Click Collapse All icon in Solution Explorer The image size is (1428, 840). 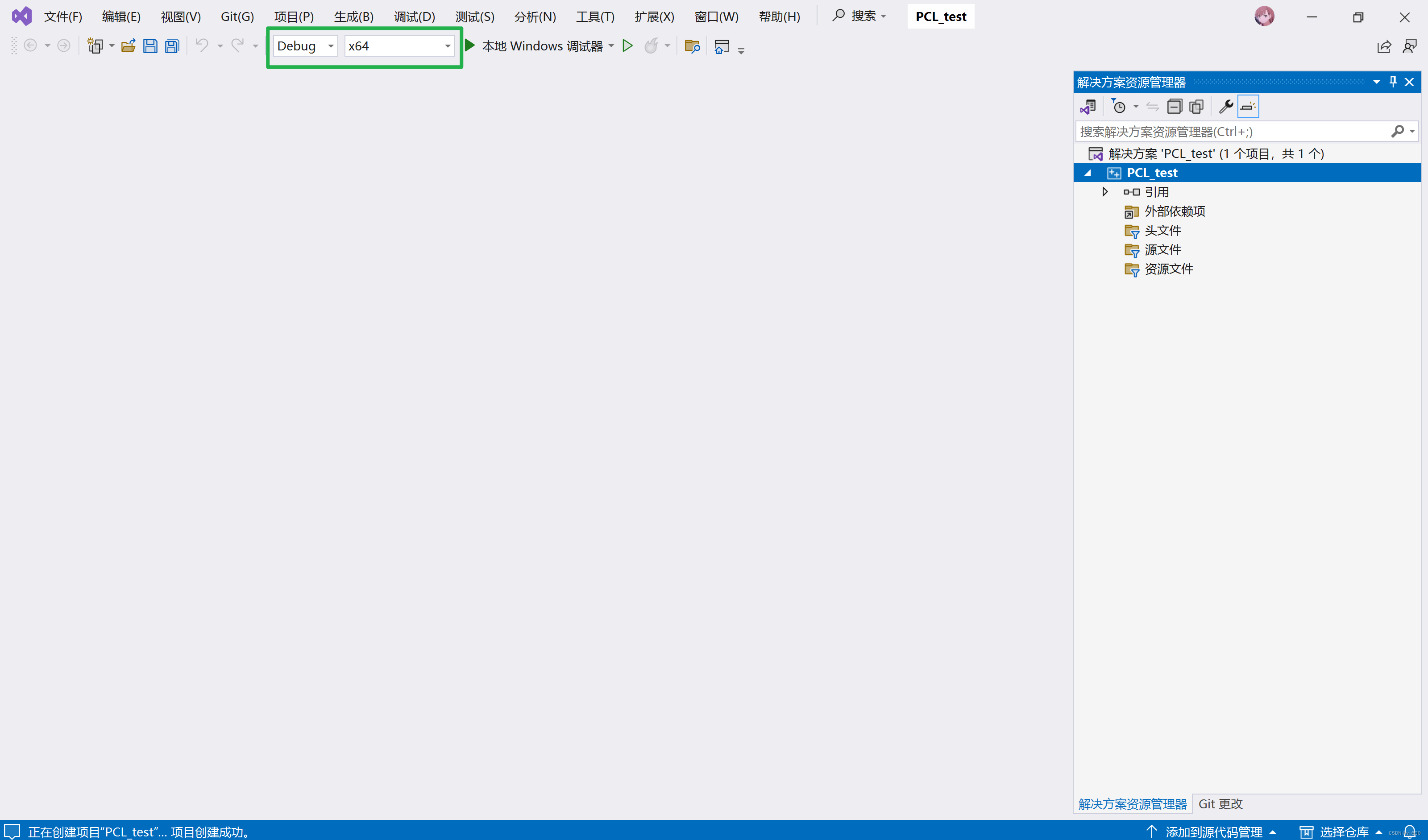1174,107
